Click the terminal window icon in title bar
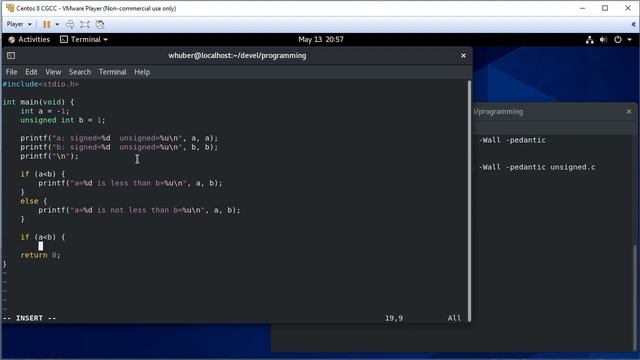The height and width of the screenshot is (360, 640). click(x=11, y=56)
